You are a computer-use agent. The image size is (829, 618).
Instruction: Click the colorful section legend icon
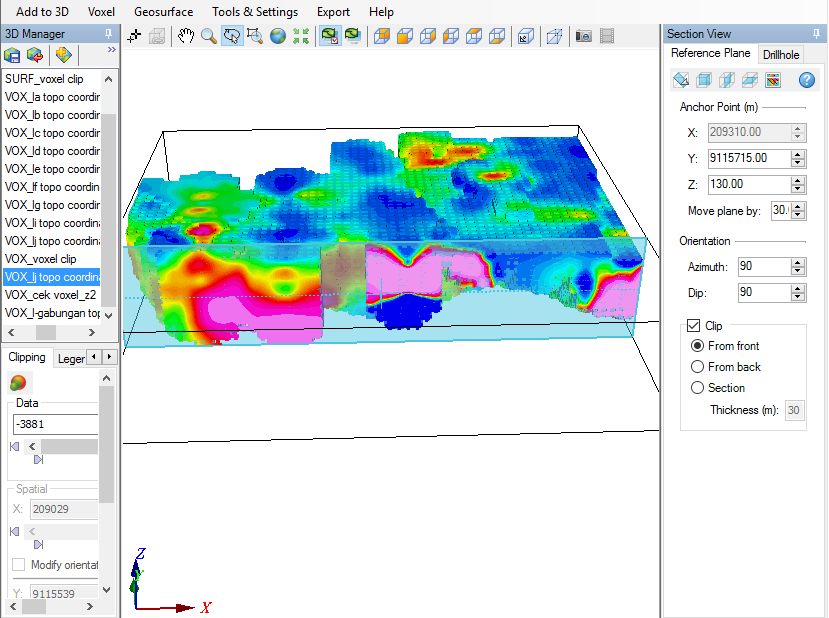[772, 80]
